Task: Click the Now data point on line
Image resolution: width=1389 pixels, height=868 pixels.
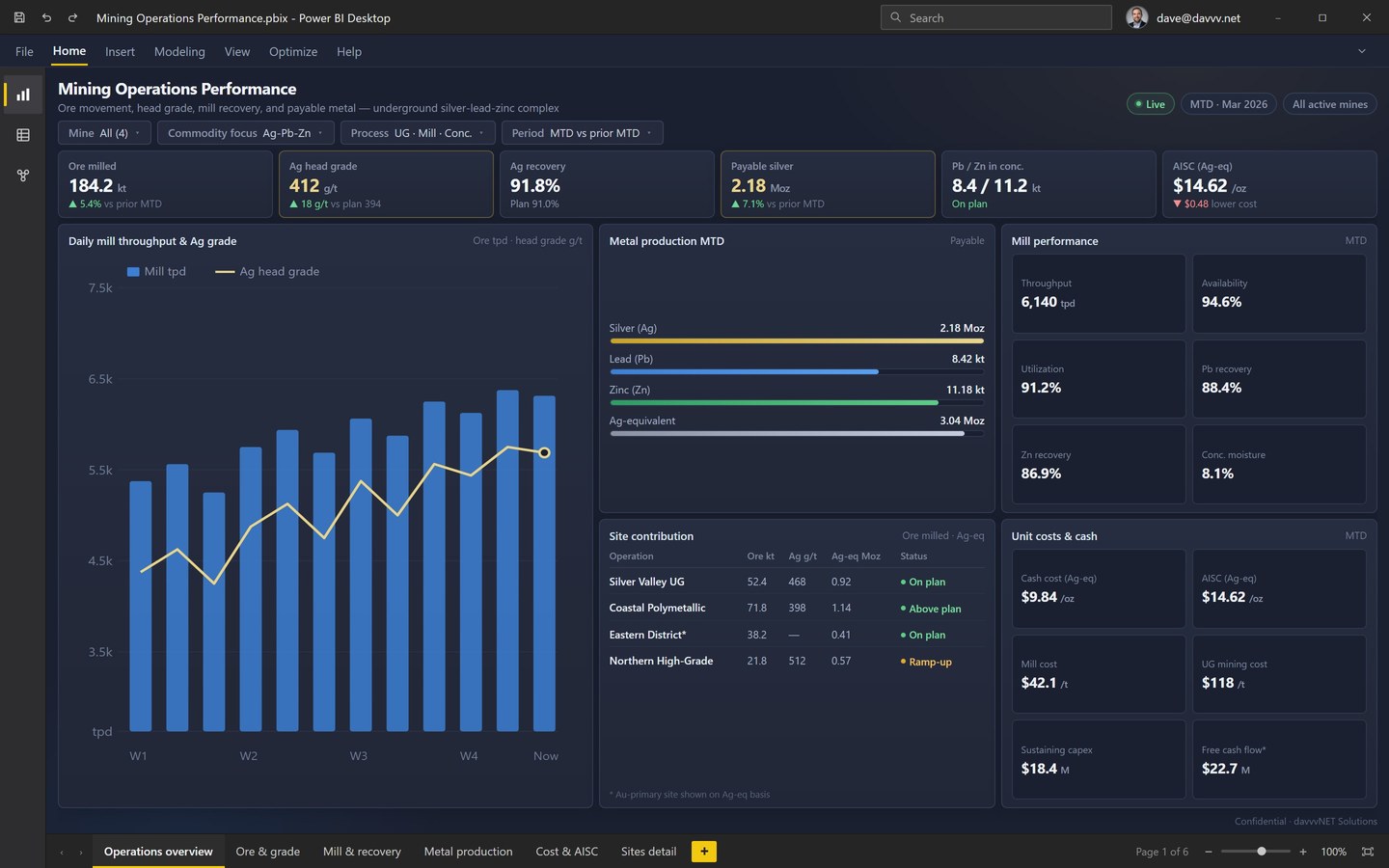Action: tap(544, 452)
